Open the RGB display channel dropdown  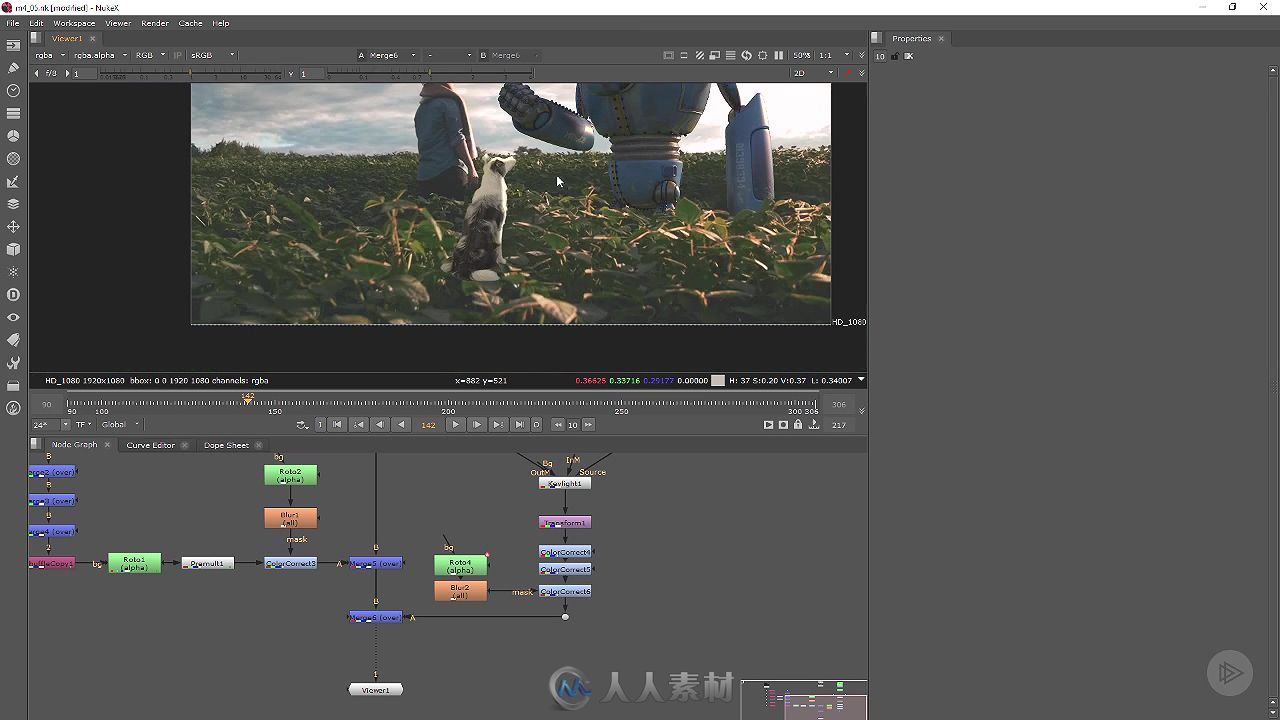pos(150,55)
